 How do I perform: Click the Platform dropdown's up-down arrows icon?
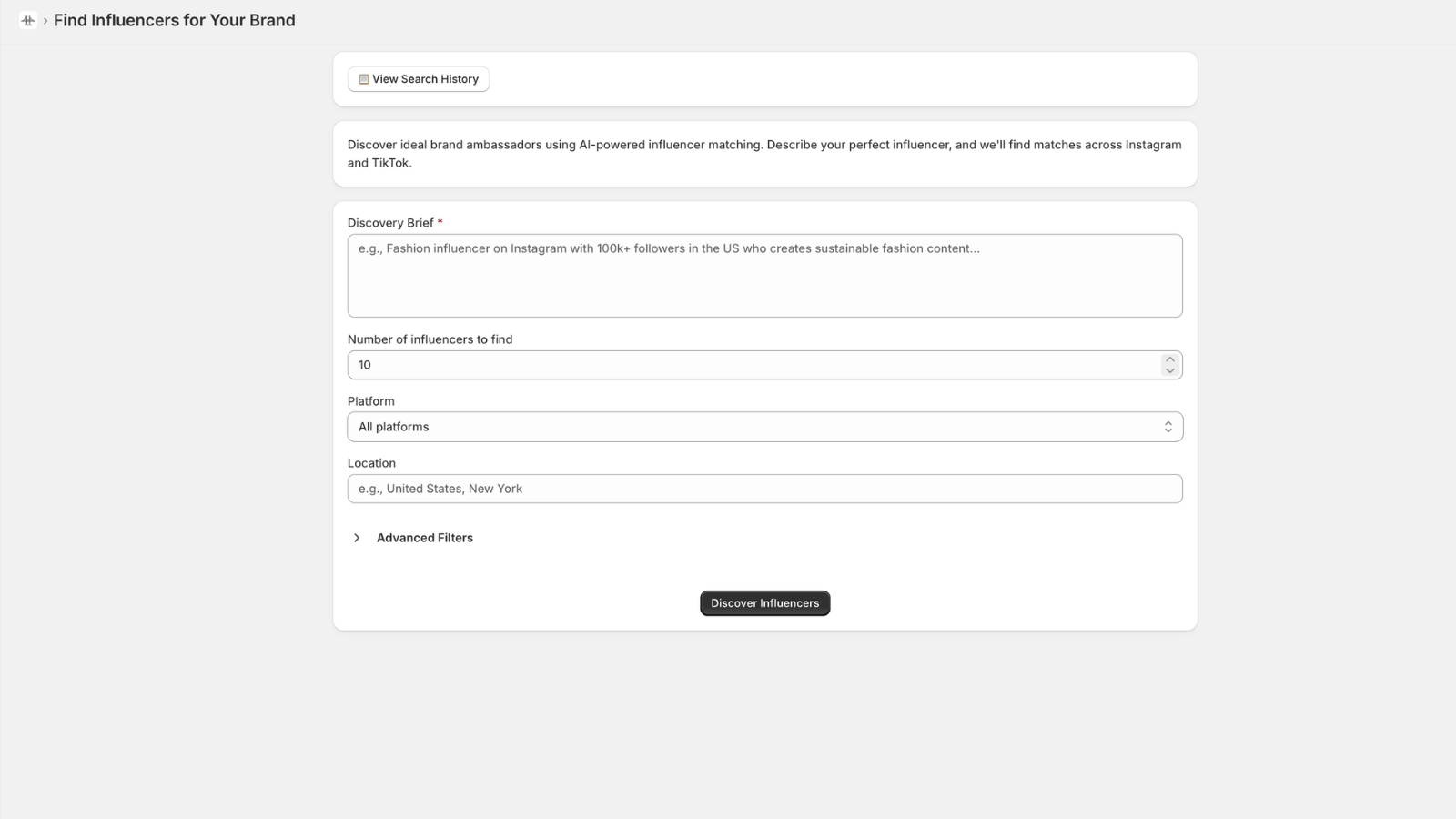1168,427
